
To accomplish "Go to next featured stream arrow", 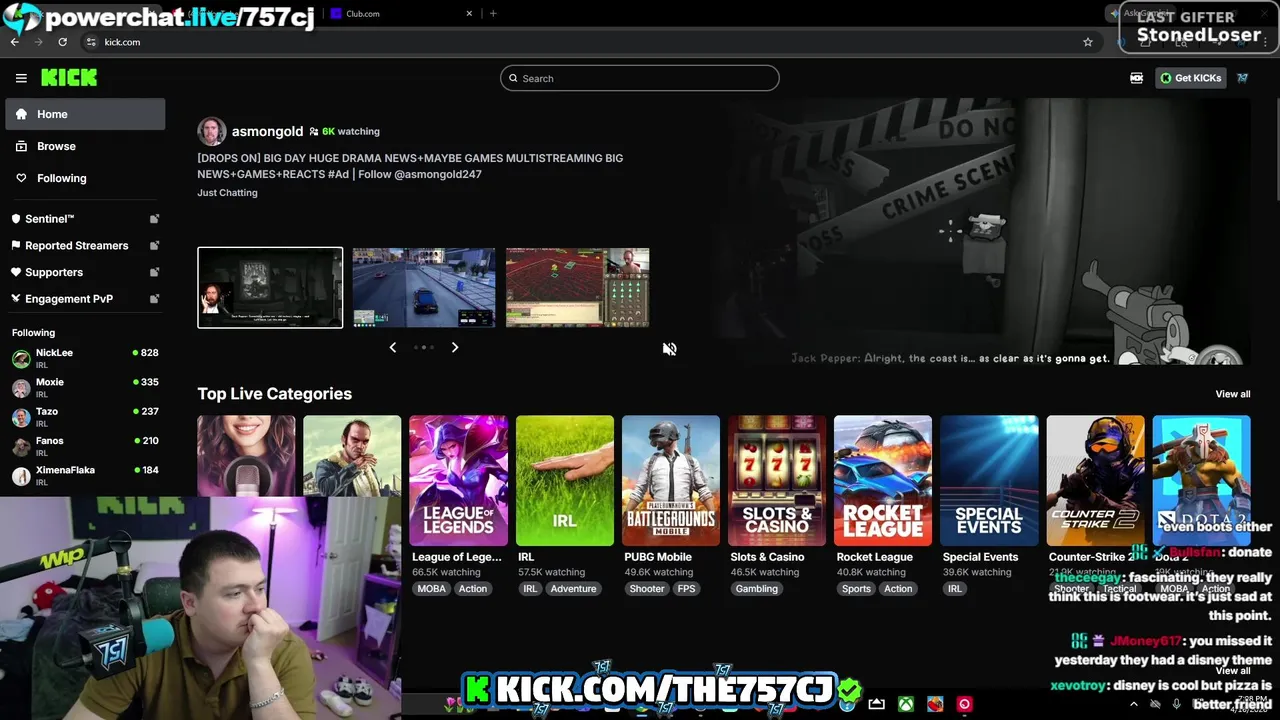I will click(x=455, y=347).
